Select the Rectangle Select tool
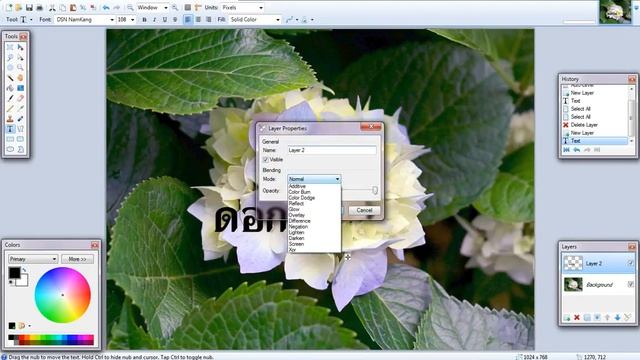Image resolution: width=640 pixels, height=360 pixels. point(10,47)
